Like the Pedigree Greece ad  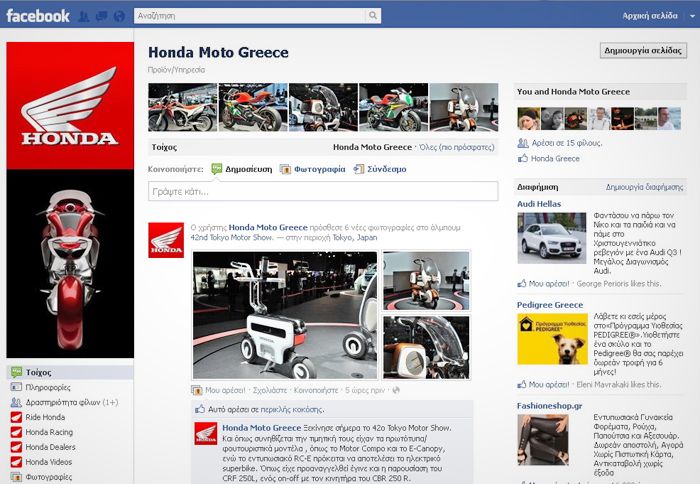549,384
